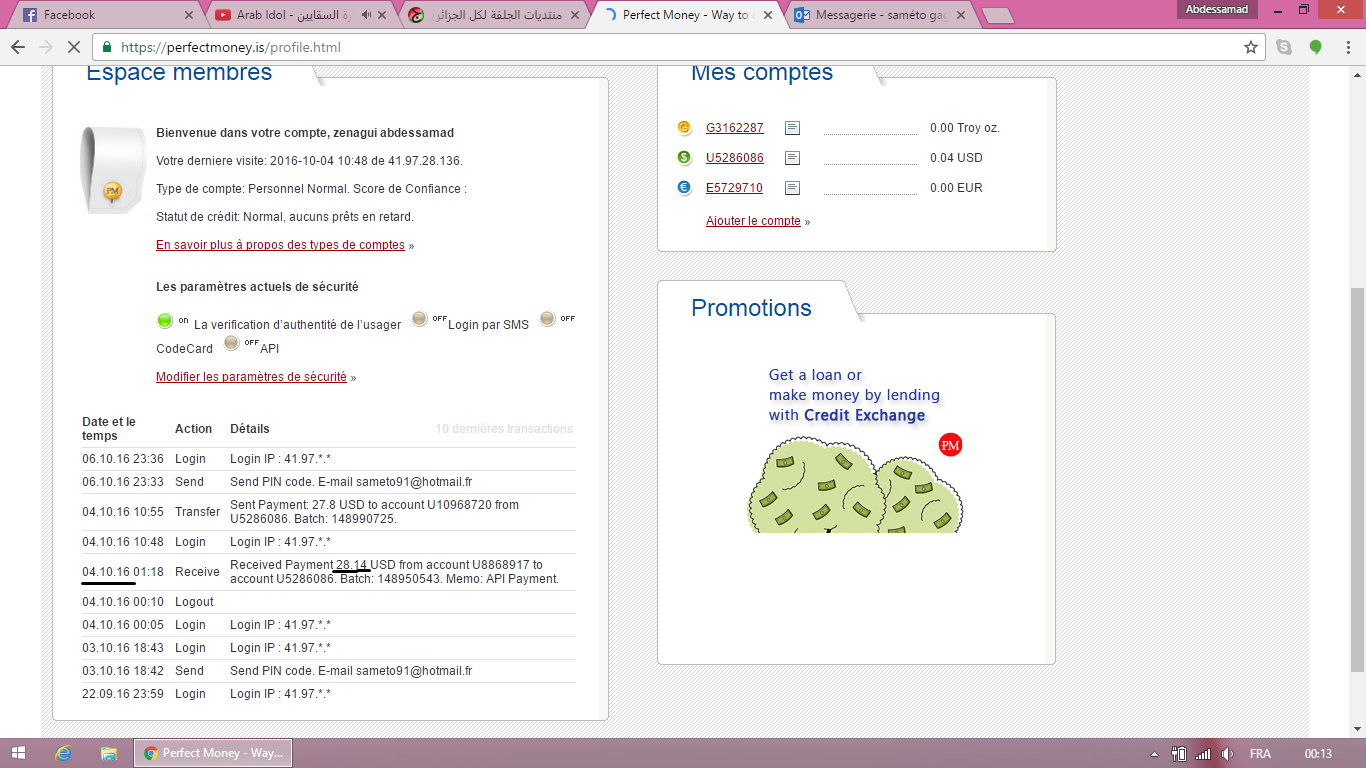Viewport: 1366px width, 768px height.
Task: Select the 04.10.16 10:55 Transfer row
Action: (329, 512)
